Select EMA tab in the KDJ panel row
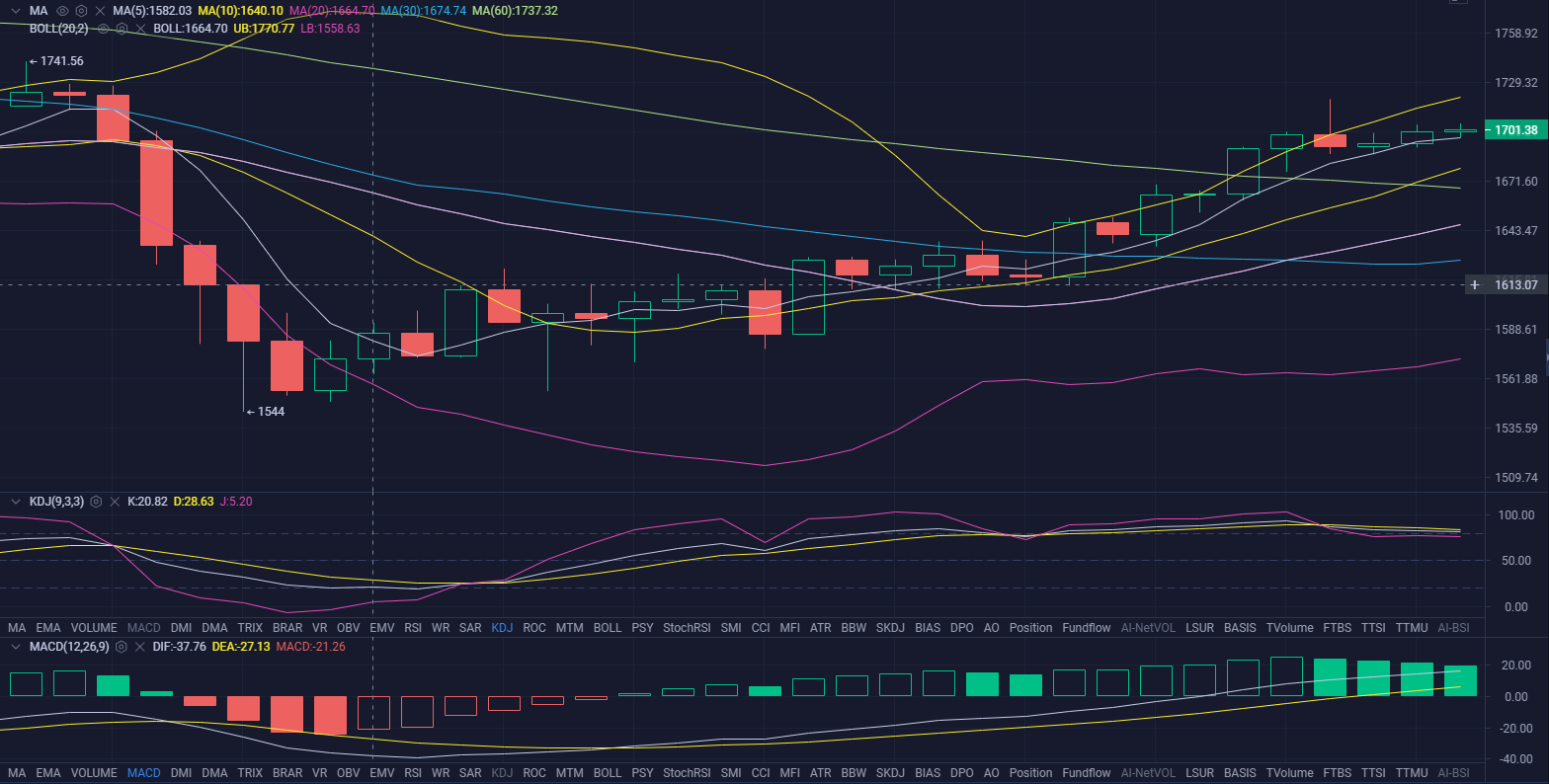 click(x=48, y=628)
